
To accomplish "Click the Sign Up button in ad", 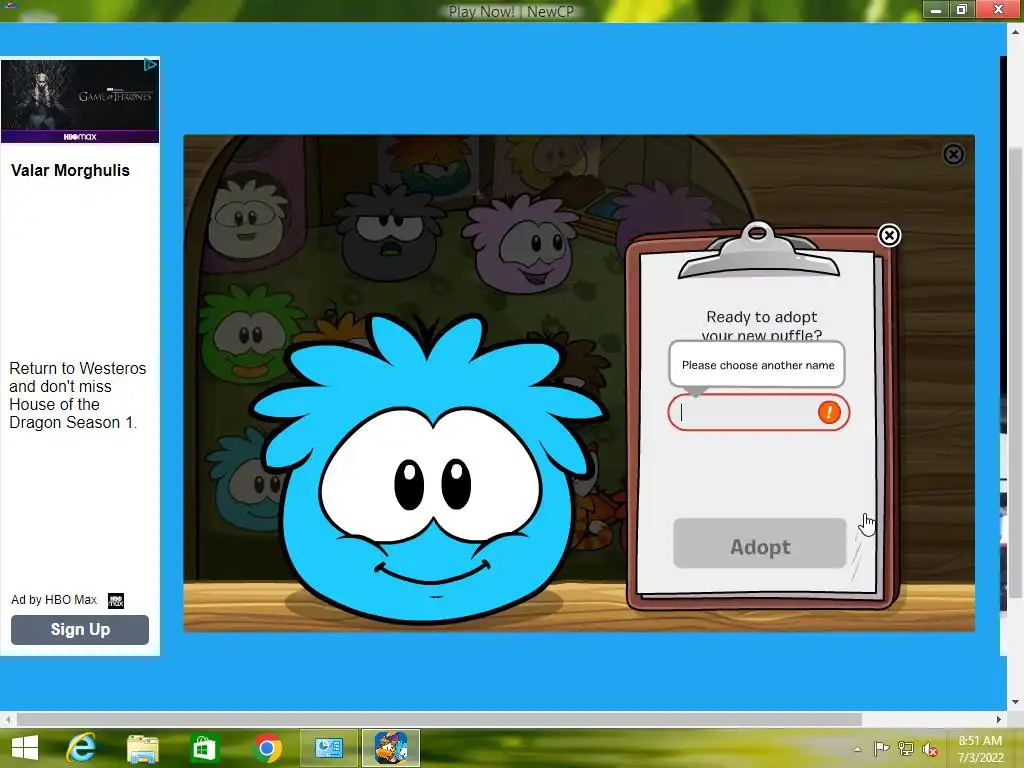I will 80,630.
